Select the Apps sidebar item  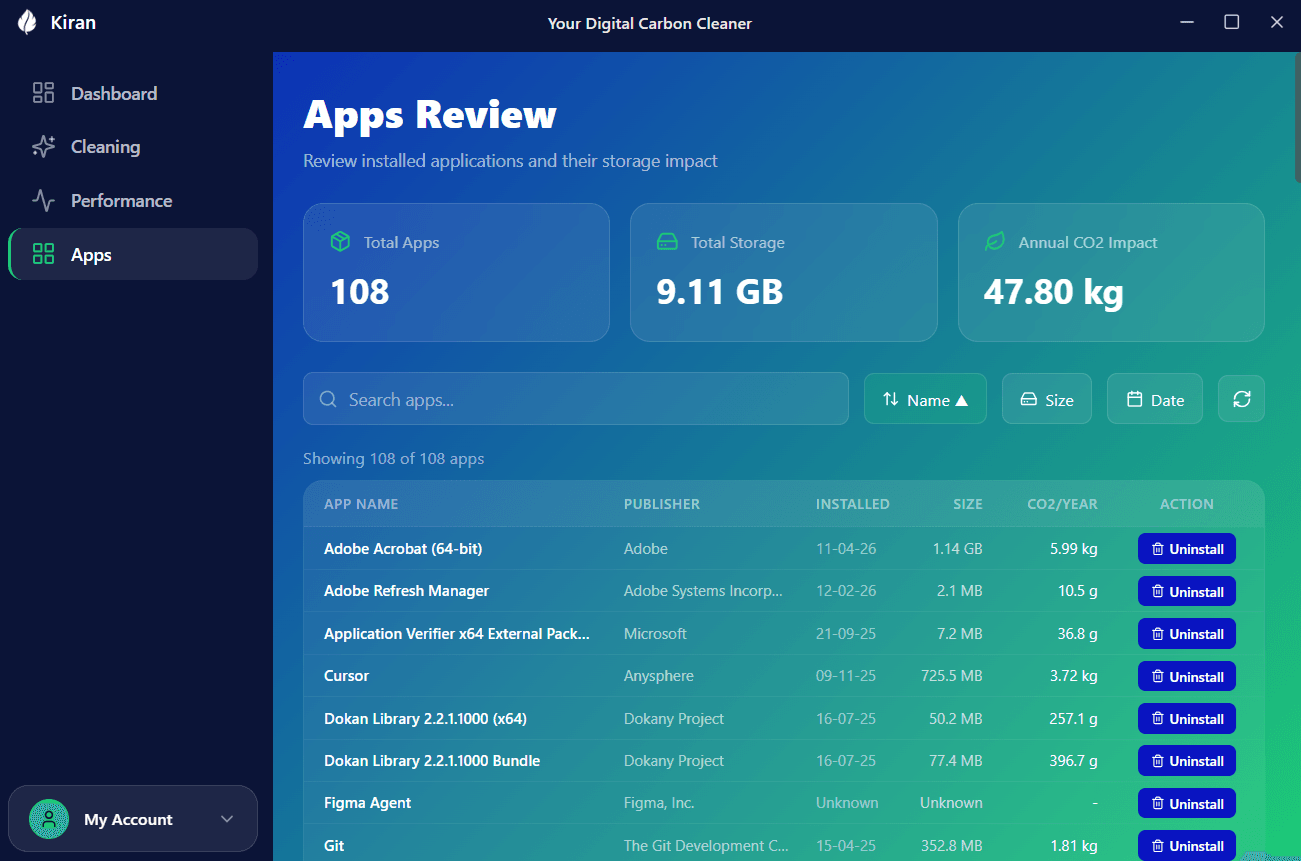click(133, 254)
